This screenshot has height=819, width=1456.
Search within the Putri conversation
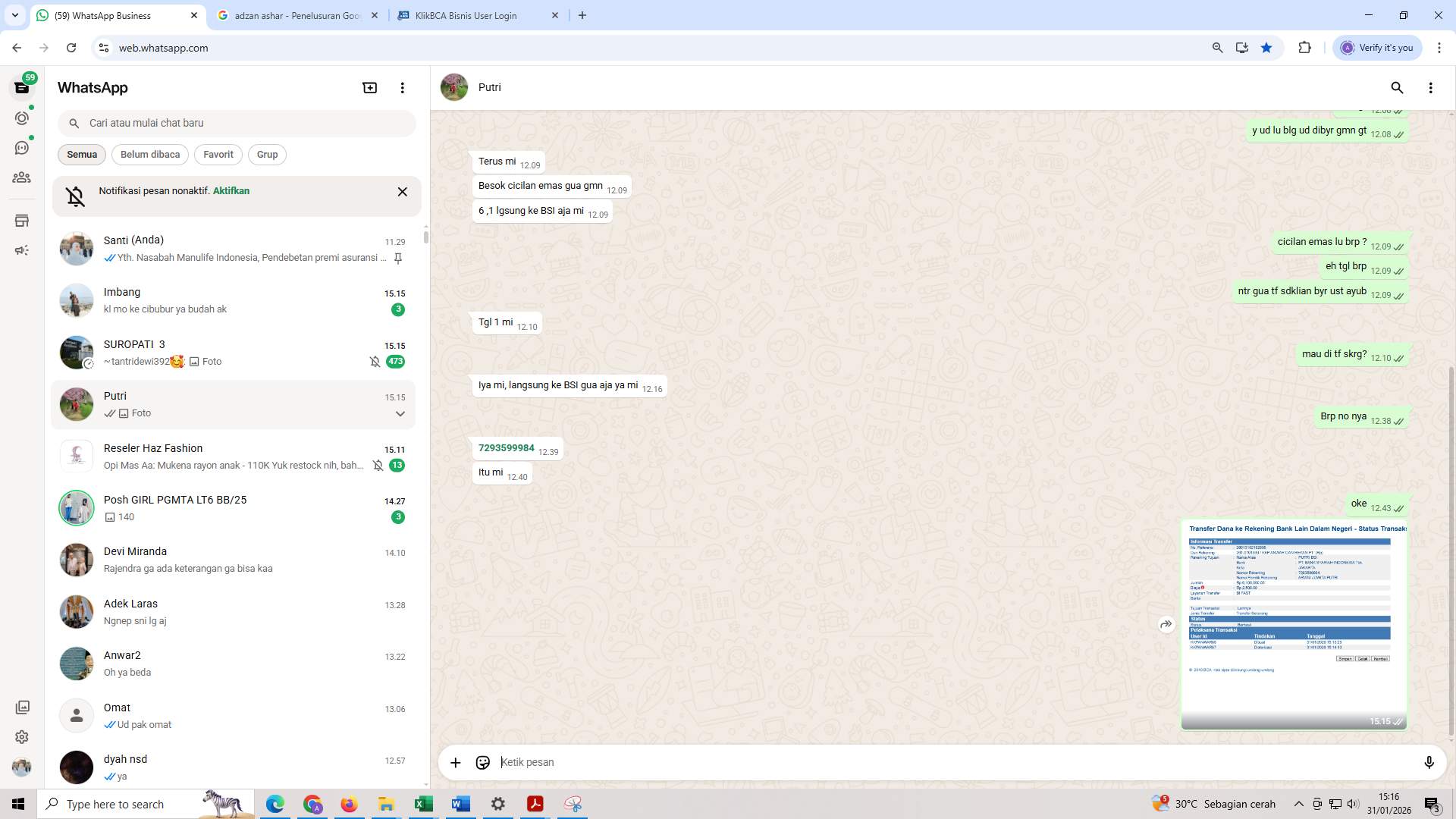click(1397, 88)
